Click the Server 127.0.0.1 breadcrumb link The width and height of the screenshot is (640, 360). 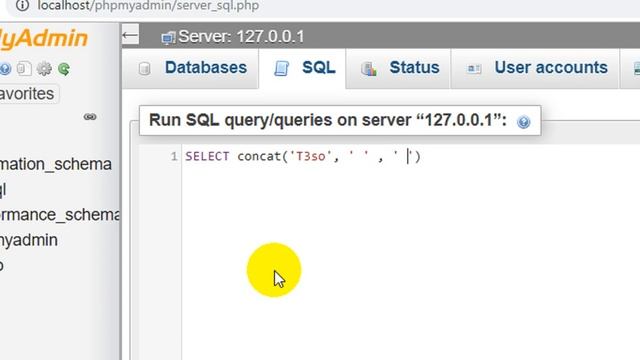(241, 37)
